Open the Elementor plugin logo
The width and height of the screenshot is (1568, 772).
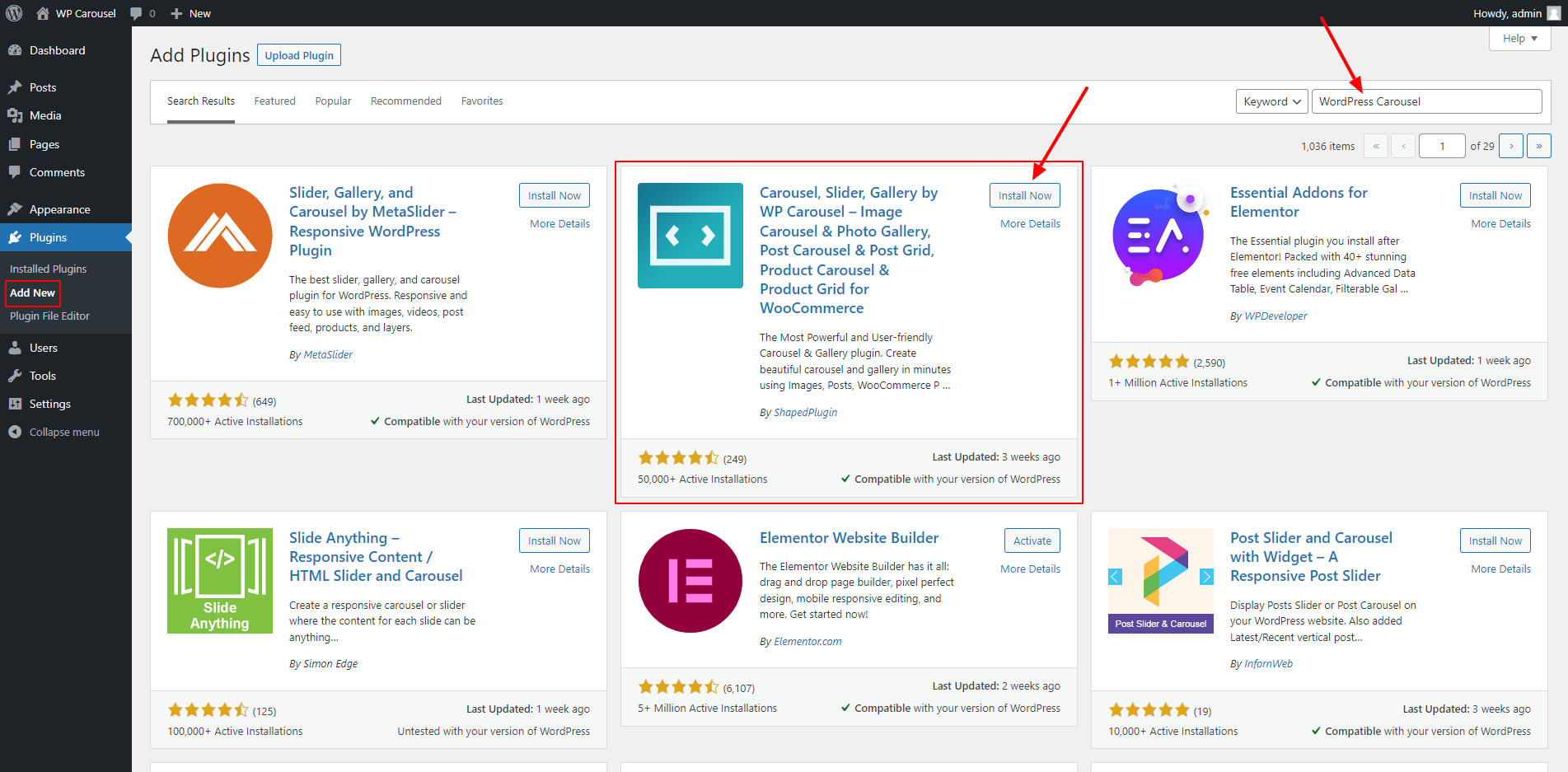tap(690, 581)
